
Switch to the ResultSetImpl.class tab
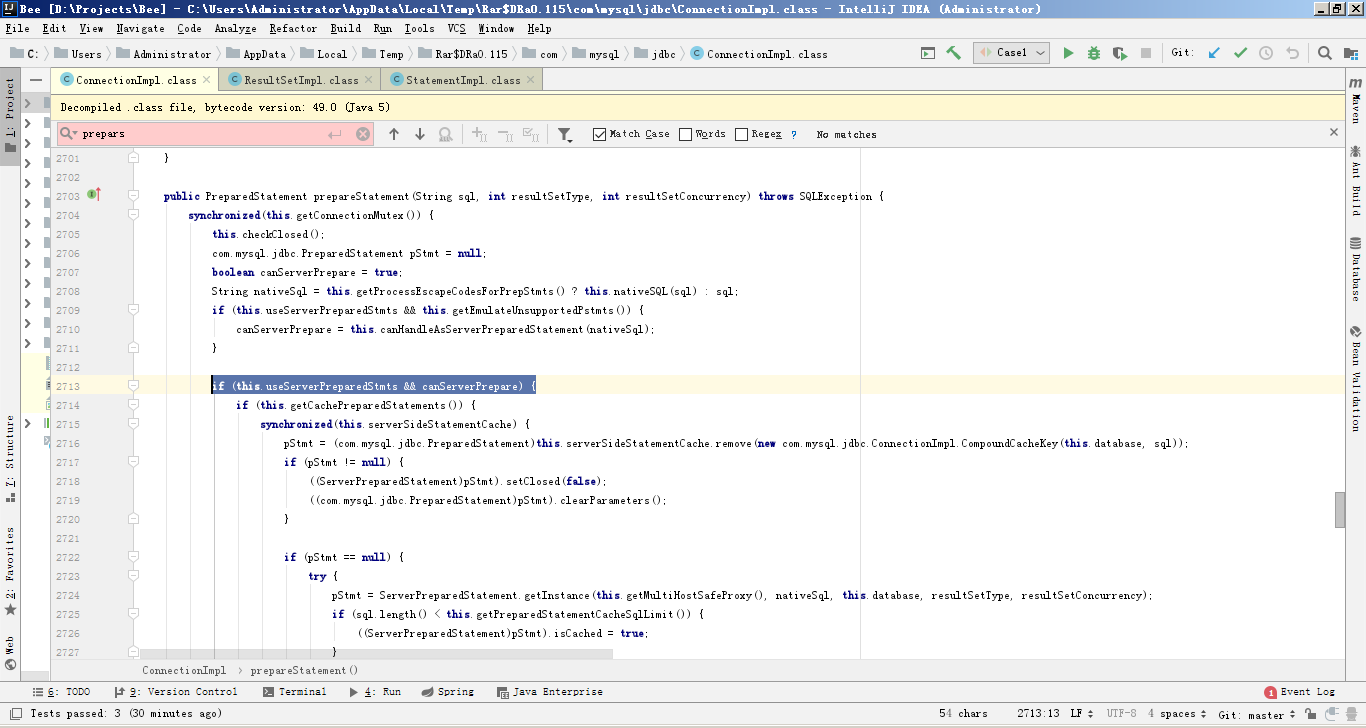coord(300,80)
